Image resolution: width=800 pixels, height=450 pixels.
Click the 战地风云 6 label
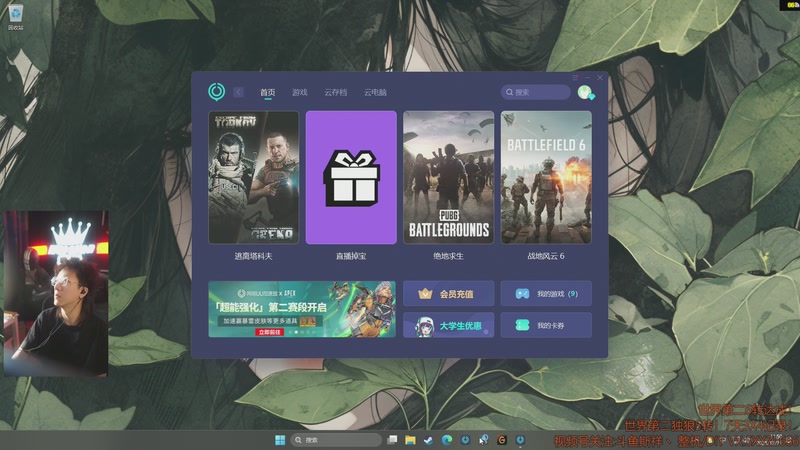[546, 256]
